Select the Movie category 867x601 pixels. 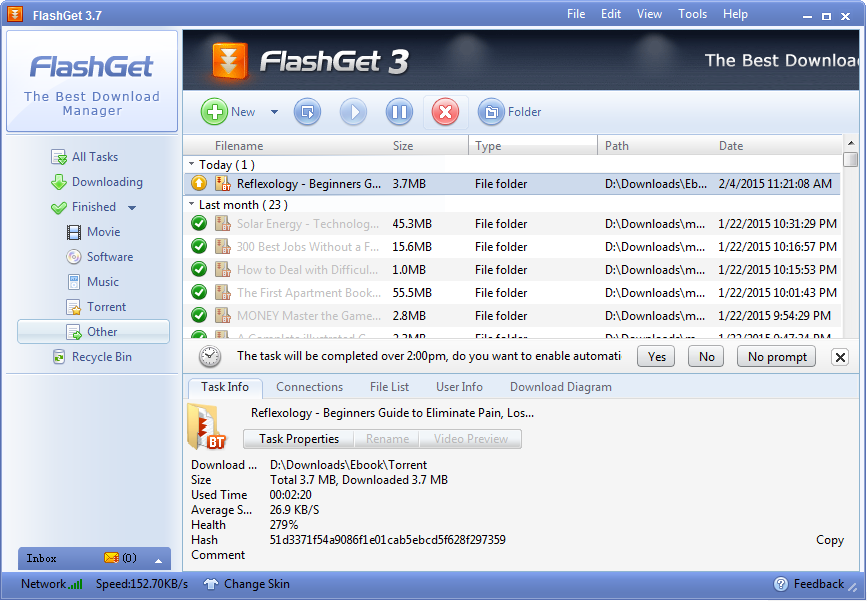(93, 232)
